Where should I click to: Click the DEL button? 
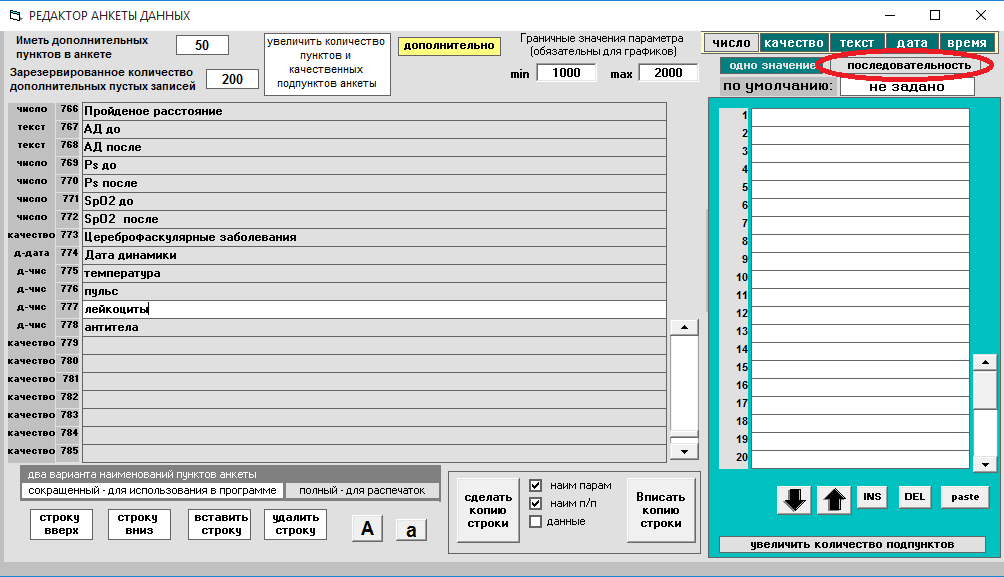point(914,497)
